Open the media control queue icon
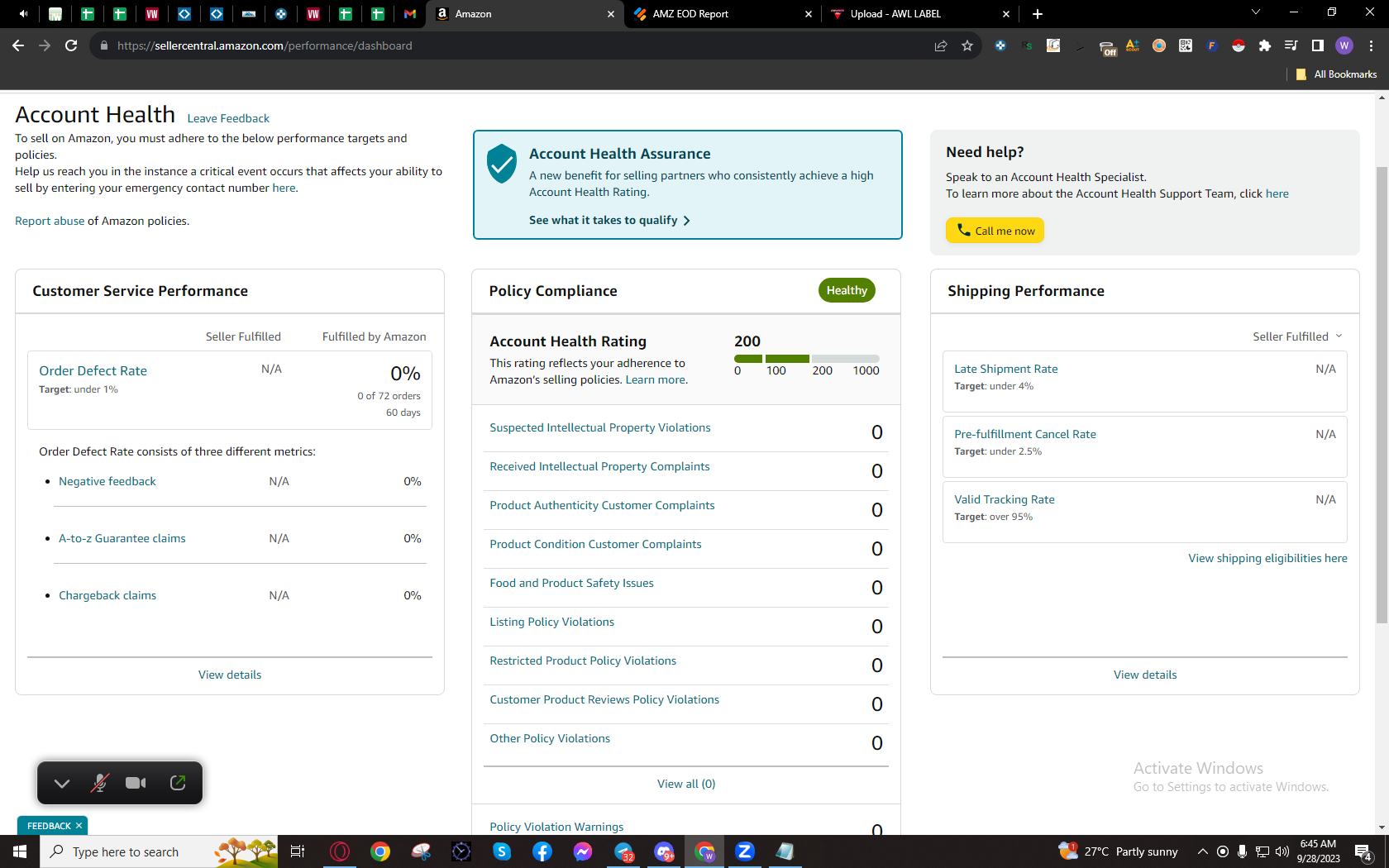 point(1291,45)
